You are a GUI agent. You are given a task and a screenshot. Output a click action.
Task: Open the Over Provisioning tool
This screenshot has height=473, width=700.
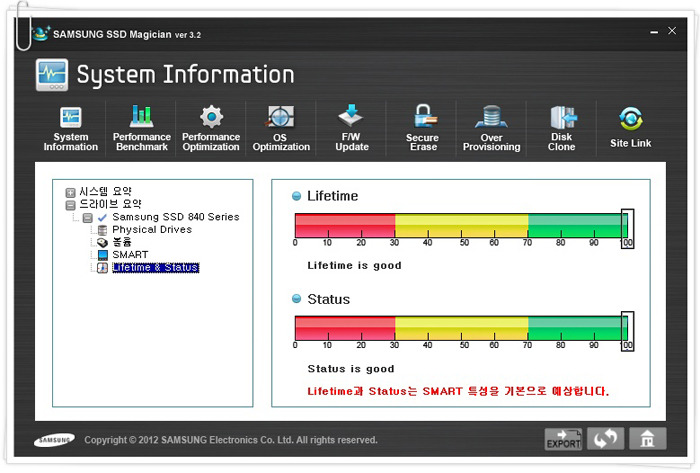492,129
